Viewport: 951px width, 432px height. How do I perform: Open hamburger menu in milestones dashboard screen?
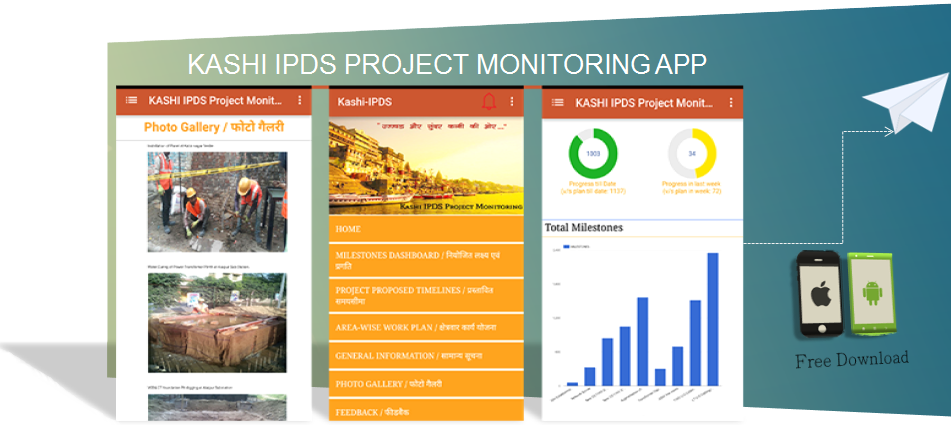point(558,103)
